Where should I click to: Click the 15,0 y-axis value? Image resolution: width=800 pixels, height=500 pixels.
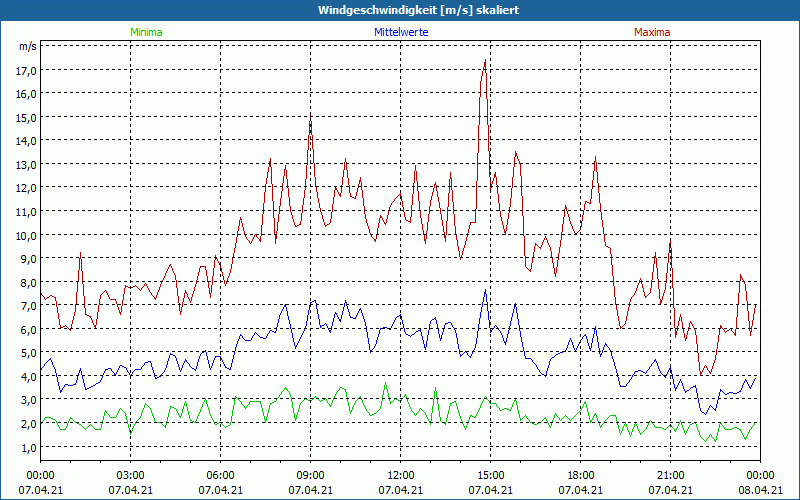pyautogui.click(x=26, y=118)
